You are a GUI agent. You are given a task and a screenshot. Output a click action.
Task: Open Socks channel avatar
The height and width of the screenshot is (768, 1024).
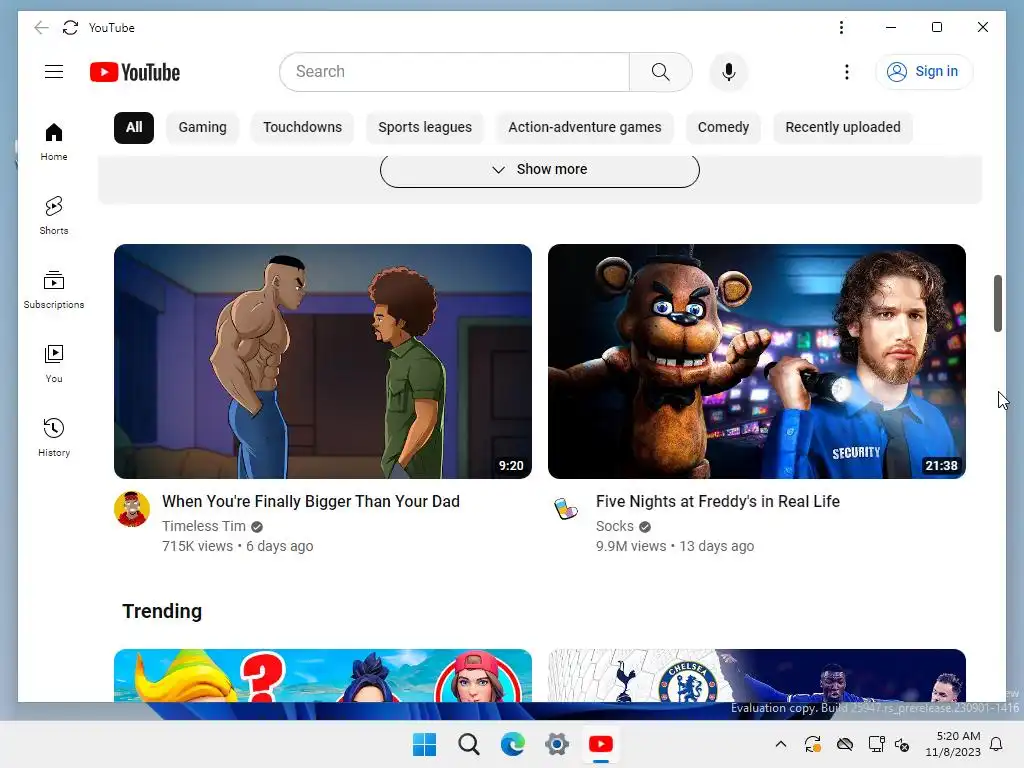(x=566, y=509)
